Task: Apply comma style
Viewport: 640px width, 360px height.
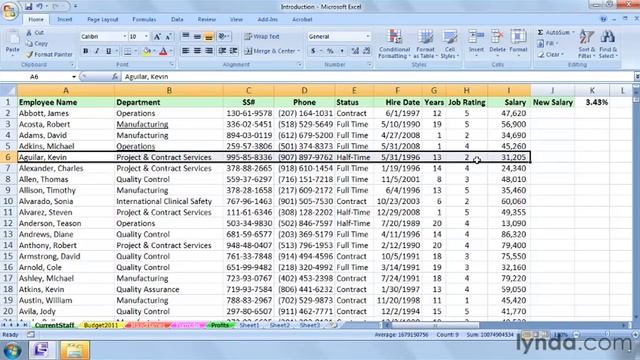Action: tap(342, 51)
